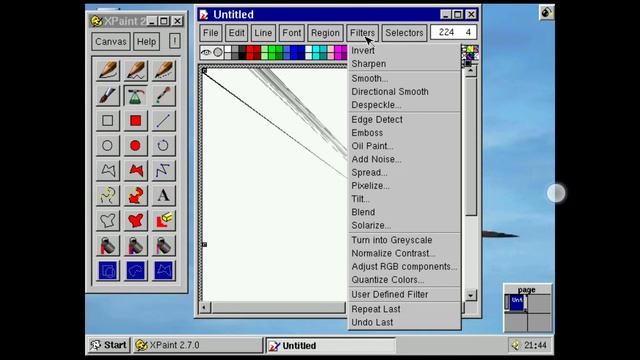The image size is (640, 360).
Task: Select the Text tool
Action: (163, 196)
